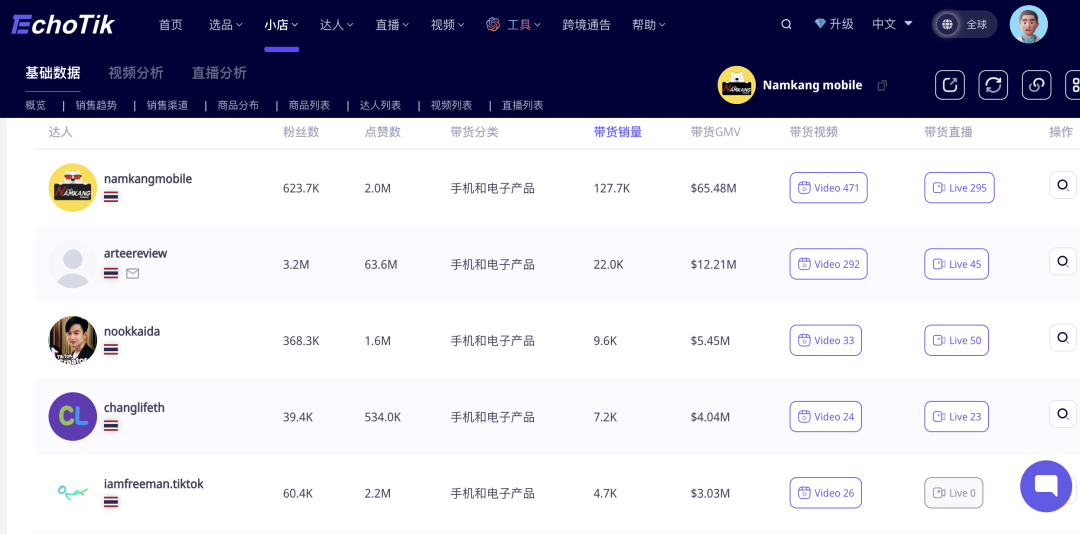Click the search magnifier icon in navbar

point(786,25)
